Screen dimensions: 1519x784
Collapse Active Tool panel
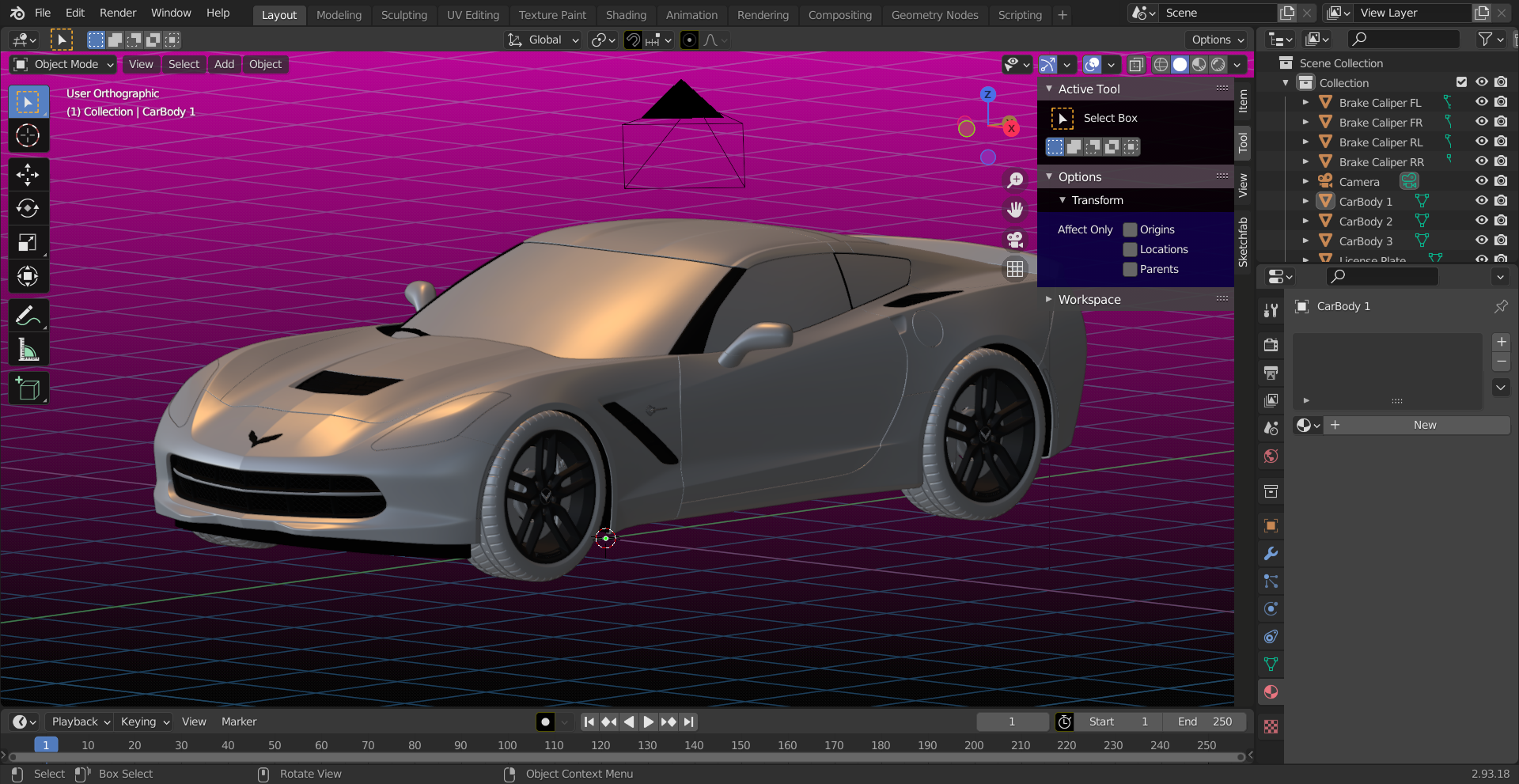pos(1049,89)
